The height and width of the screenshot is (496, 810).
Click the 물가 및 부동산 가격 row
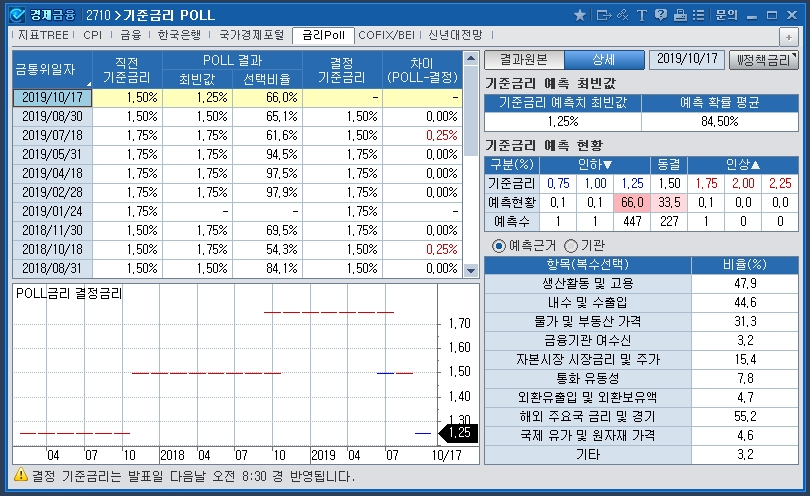pos(642,322)
